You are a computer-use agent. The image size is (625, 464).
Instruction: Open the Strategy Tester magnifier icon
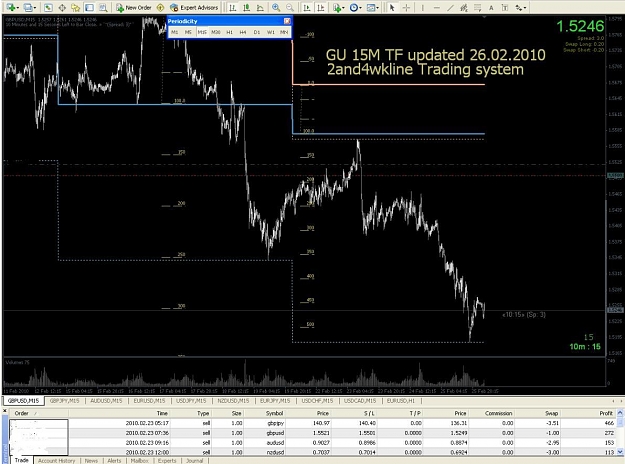pyautogui.click(x=103, y=8)
